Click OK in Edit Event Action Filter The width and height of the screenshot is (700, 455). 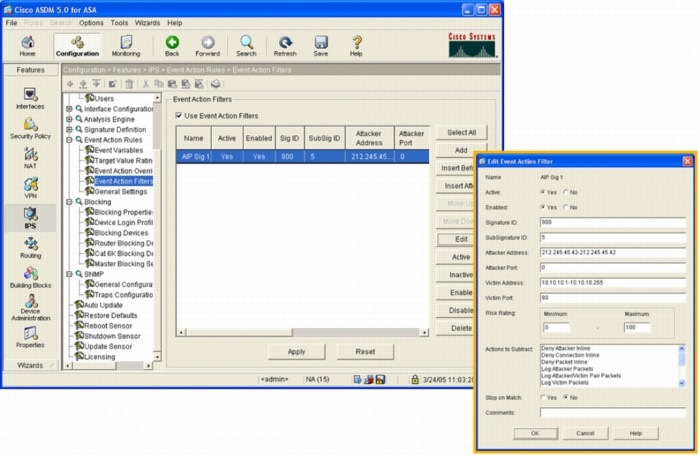coord(535,433)
